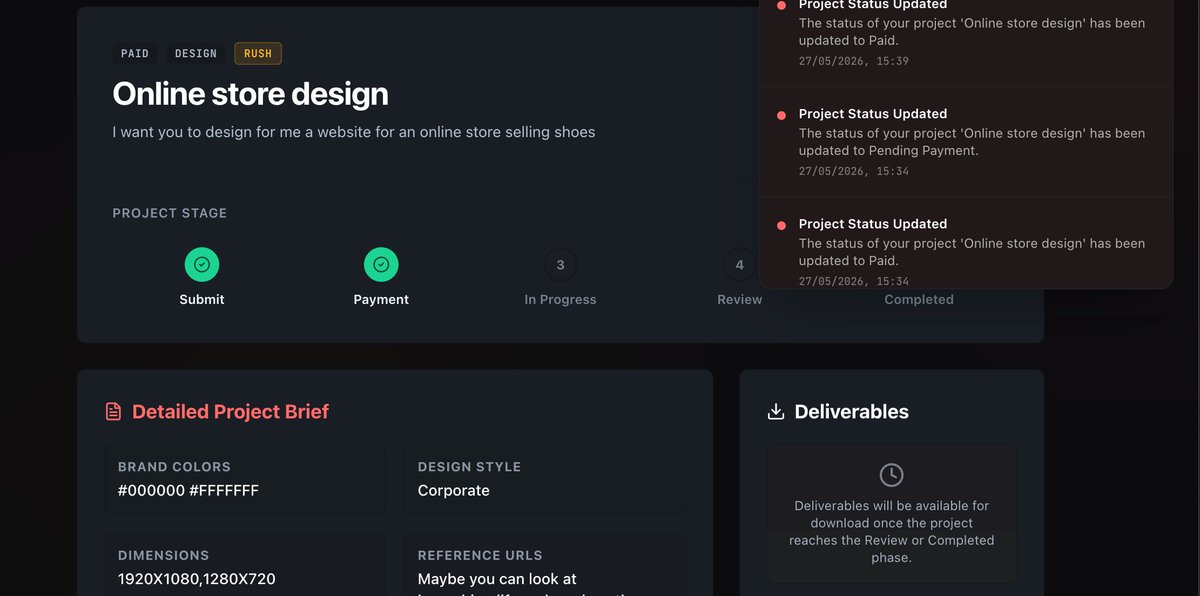Click the Corporate design style value
This screenshot has height=596, width=1200.
tap(454, 490)
